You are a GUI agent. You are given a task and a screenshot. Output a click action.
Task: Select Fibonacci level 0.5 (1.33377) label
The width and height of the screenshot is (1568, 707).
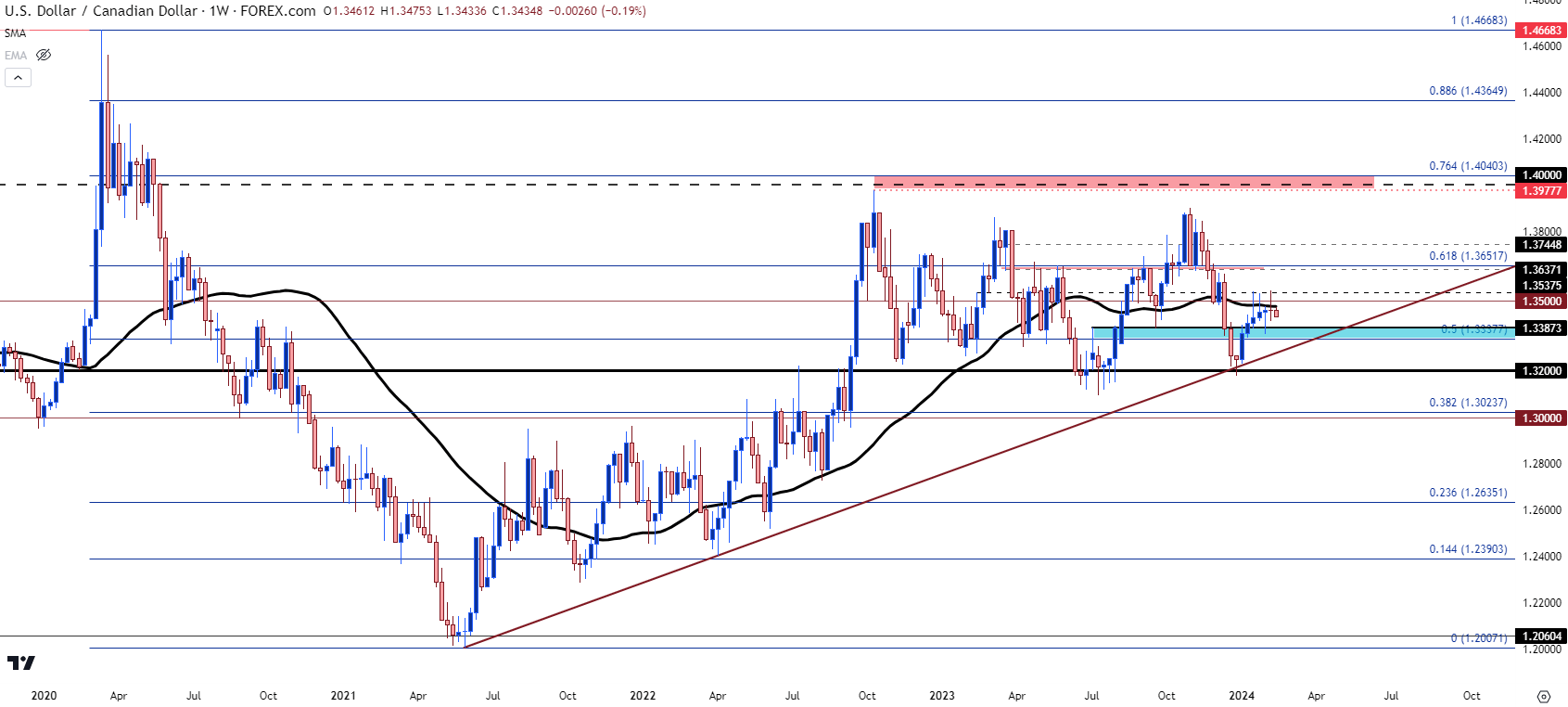1474,329
